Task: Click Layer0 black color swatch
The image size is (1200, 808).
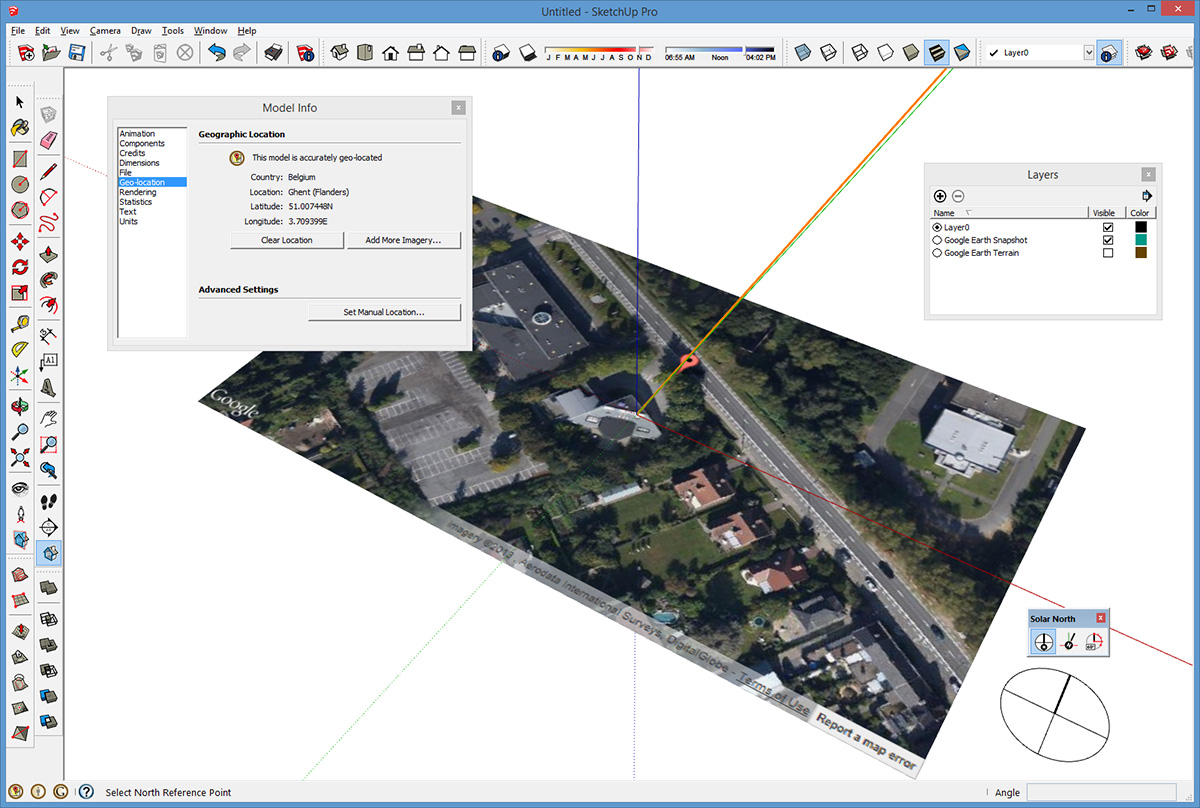Action: coord(1141,228)
